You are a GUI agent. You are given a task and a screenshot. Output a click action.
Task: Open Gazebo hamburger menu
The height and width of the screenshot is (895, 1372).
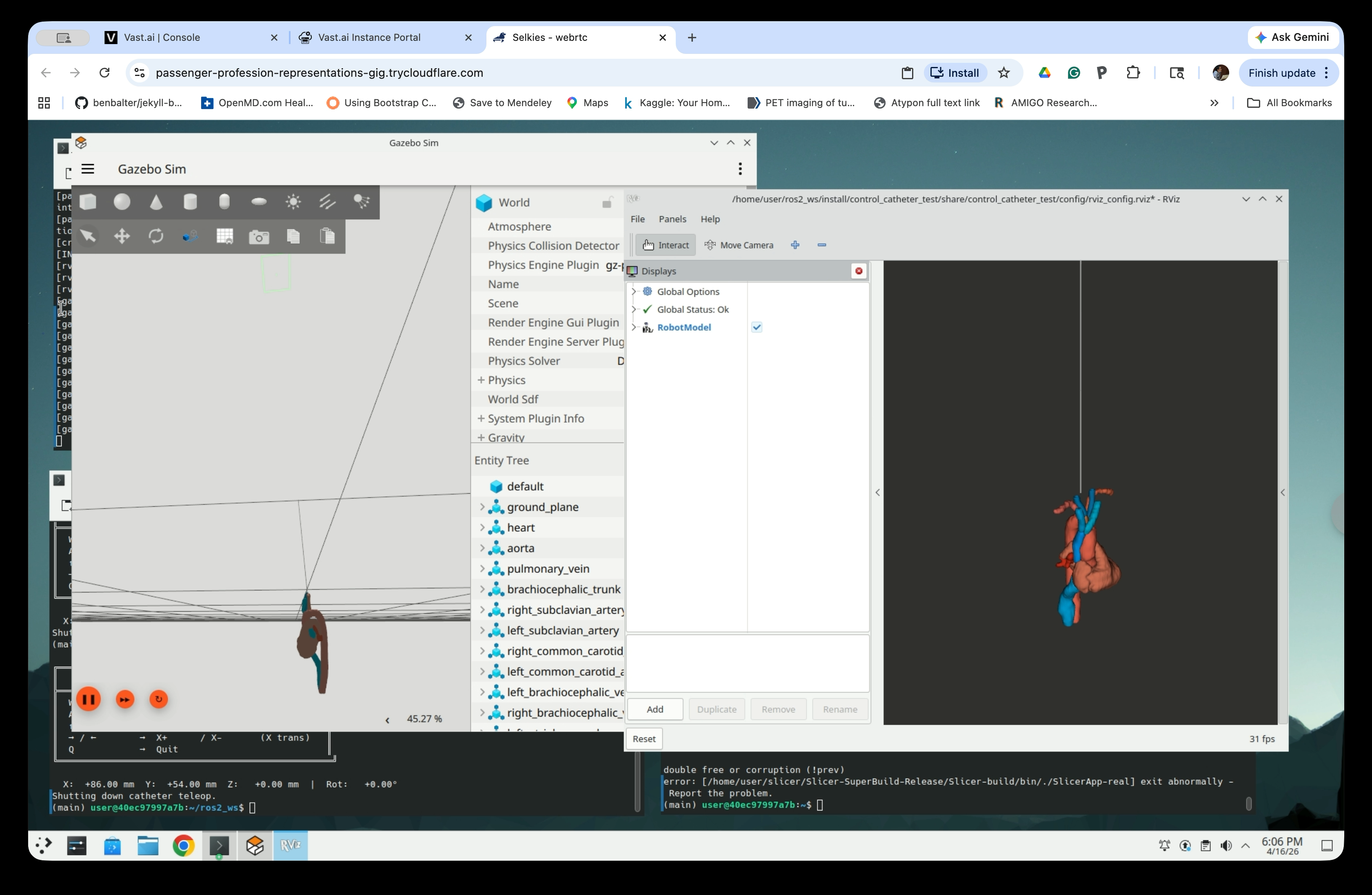tap(88, 169)
